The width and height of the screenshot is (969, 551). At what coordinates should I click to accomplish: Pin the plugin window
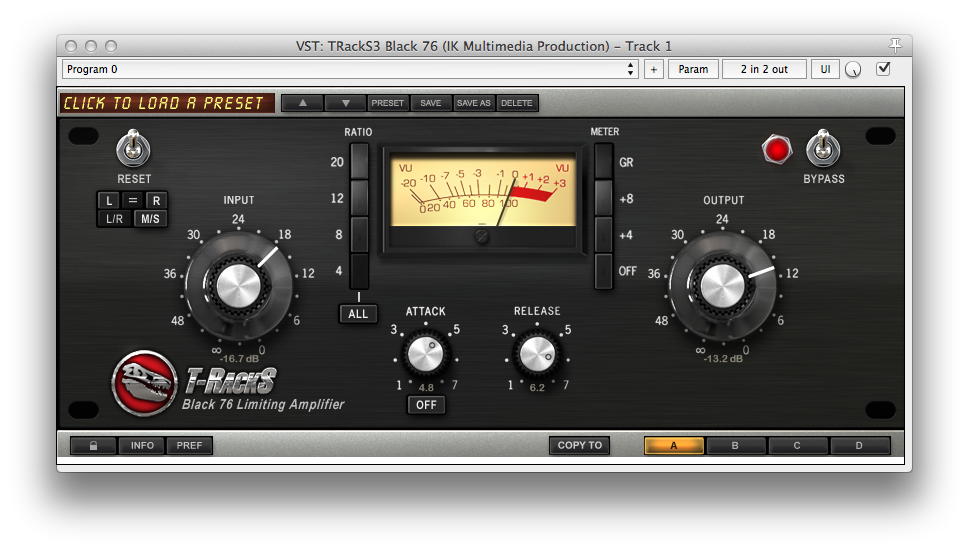coord(895,45)
